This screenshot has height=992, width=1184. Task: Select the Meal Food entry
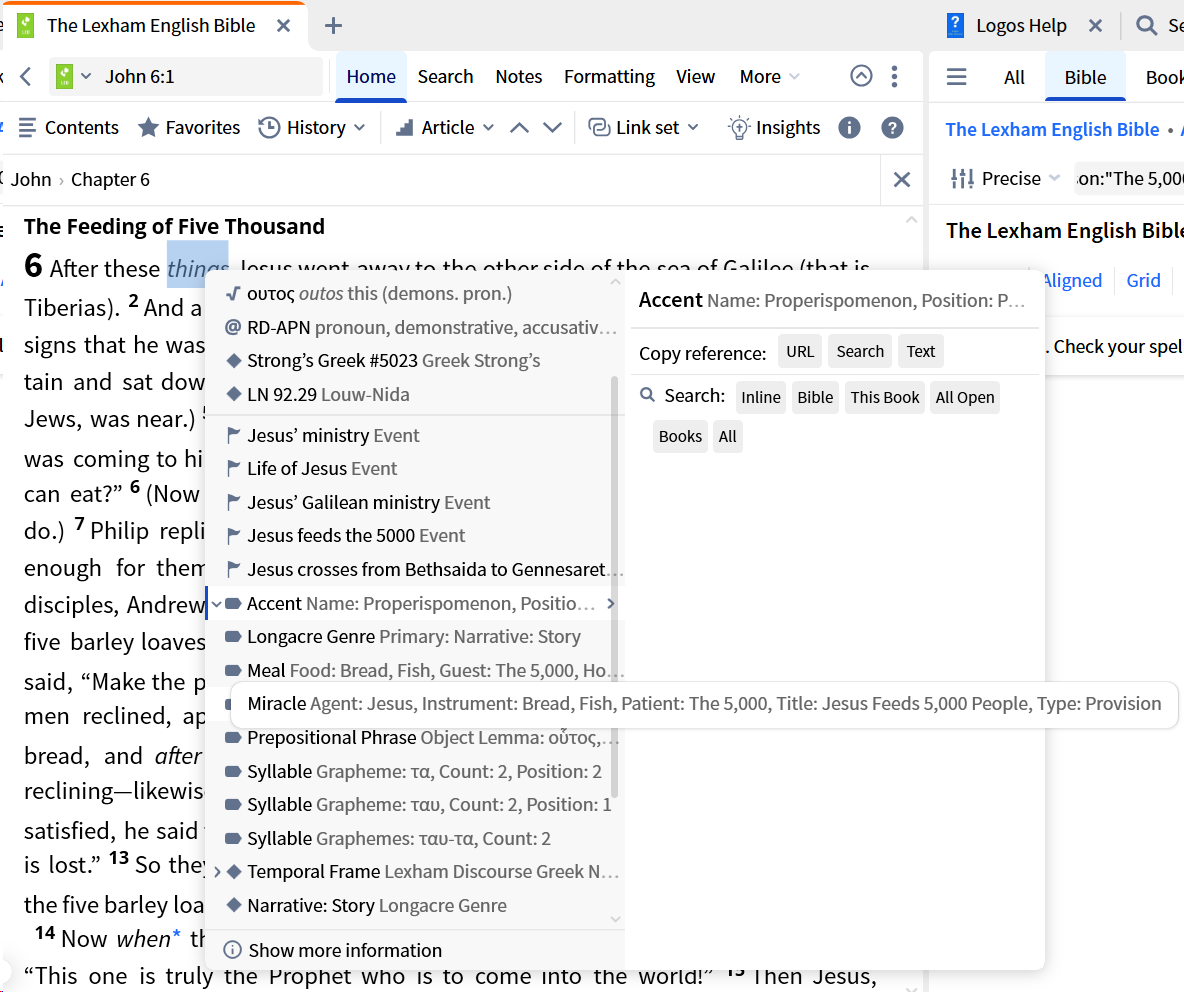click(x=415, y=671)
